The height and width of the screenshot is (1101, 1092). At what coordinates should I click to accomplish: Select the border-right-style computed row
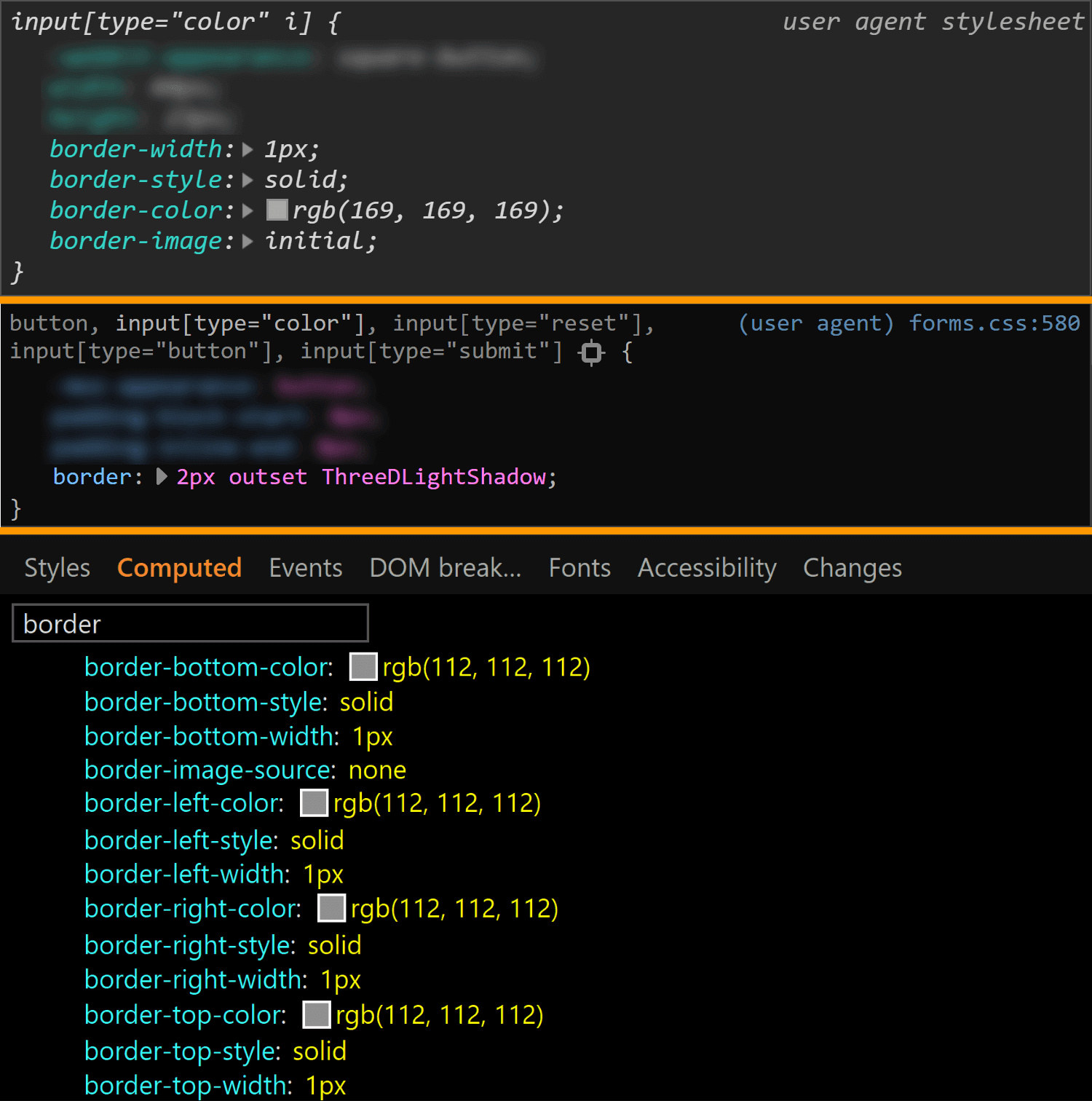(223, 945)
